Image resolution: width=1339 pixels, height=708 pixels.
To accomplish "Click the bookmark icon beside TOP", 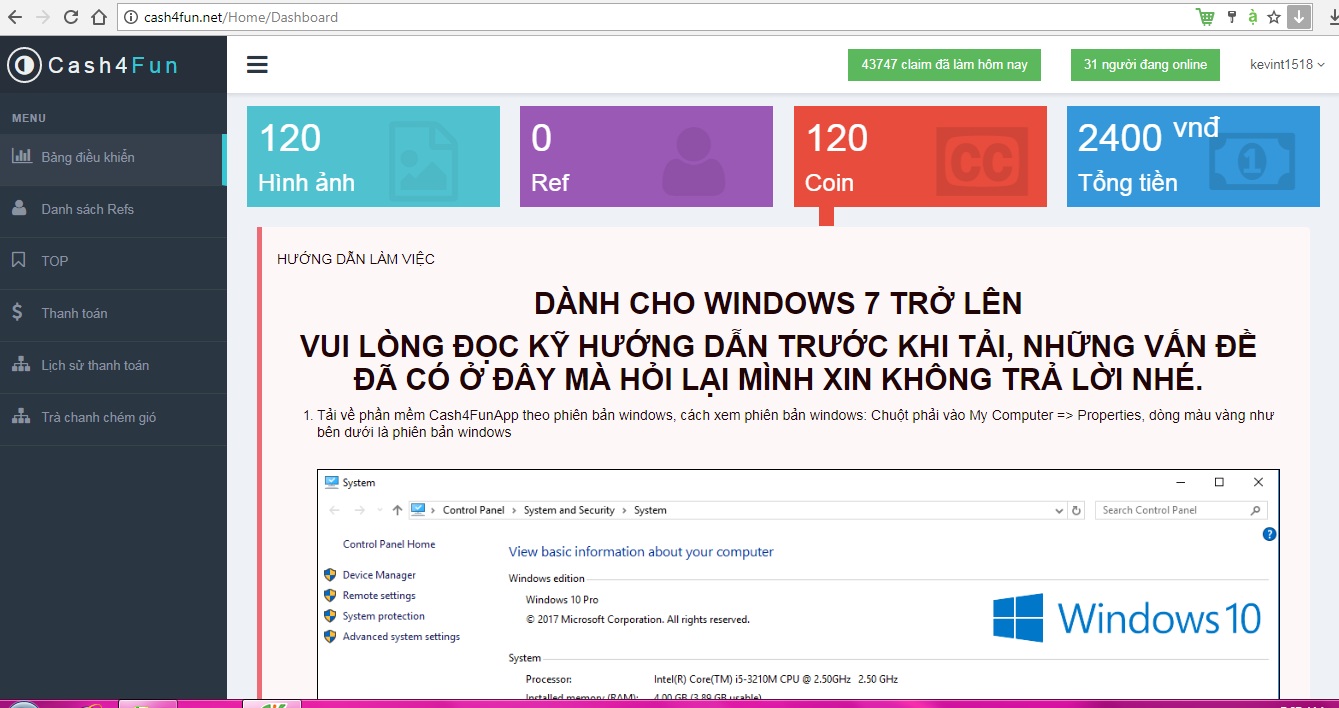I will 19,260.
